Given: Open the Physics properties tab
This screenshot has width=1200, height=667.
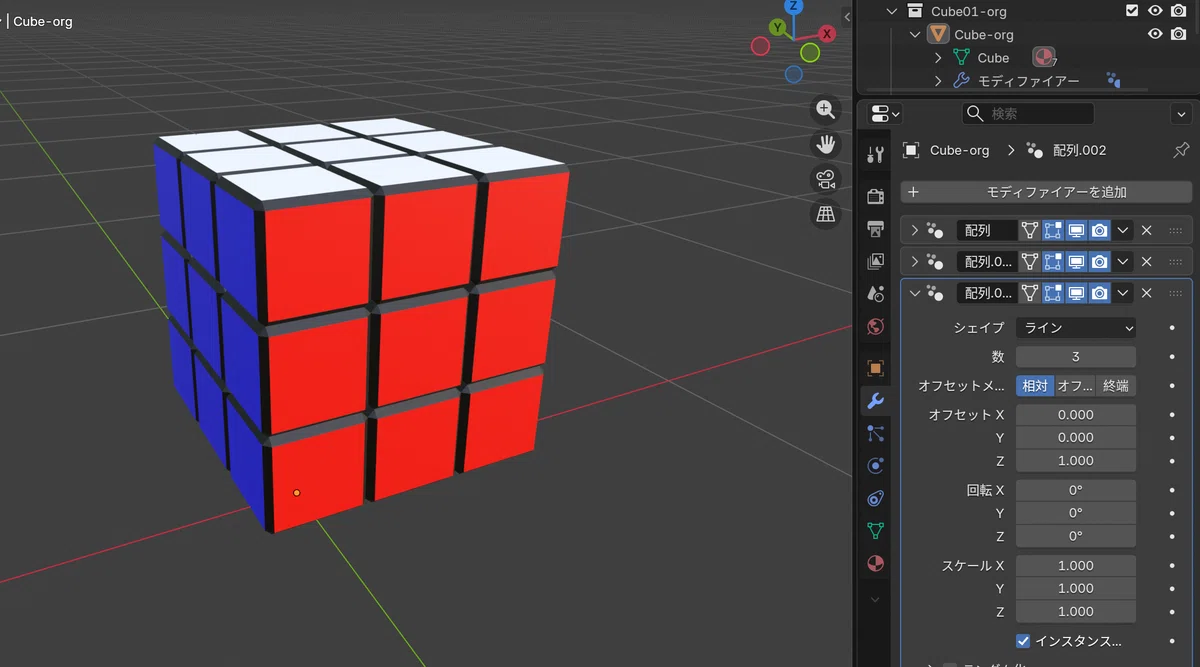Looking at the screenshot, I should point(876,466).
